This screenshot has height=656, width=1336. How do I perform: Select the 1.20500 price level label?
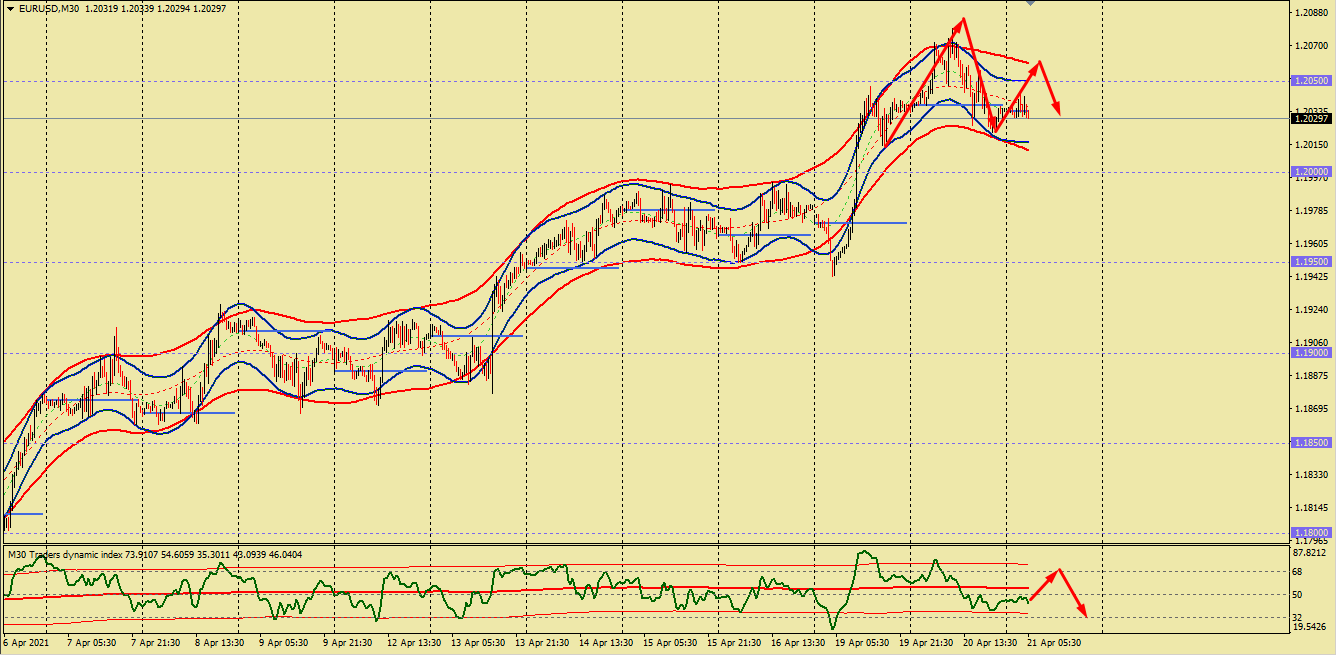click(x=1310, y=81)
